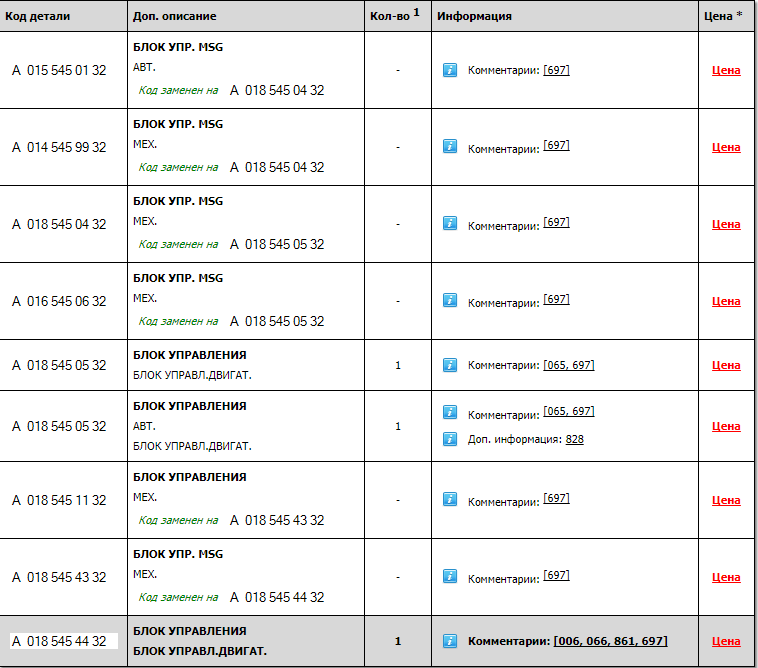Viewport: 758px width, 668px height.
Task: Click info icon in A 014 545 99 32 row
Action: 450,147
